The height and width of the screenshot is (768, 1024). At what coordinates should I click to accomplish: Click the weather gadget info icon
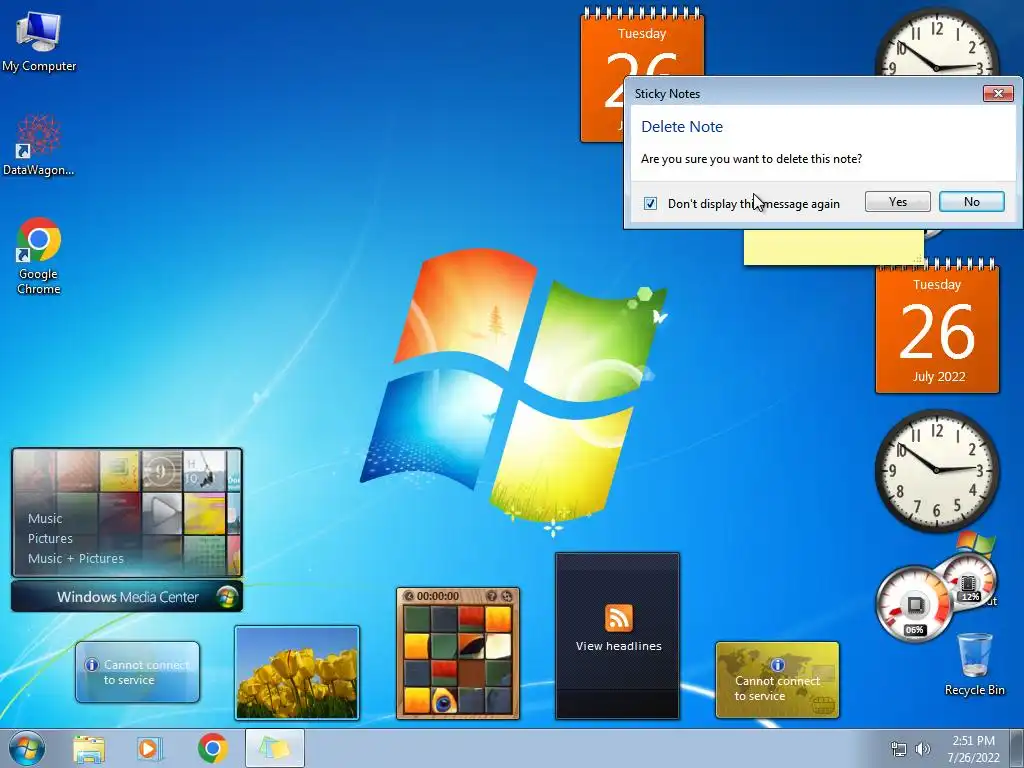(x=92, y=665)
